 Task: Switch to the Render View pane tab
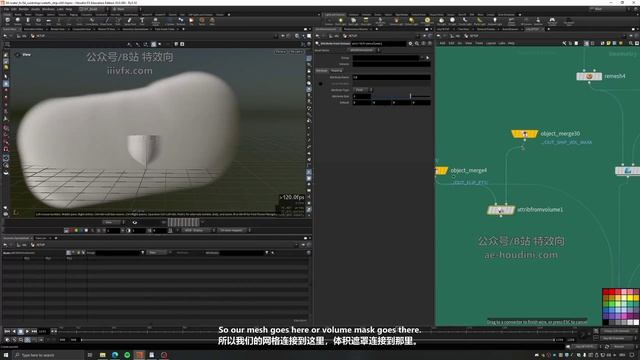(x=58, y=29)
